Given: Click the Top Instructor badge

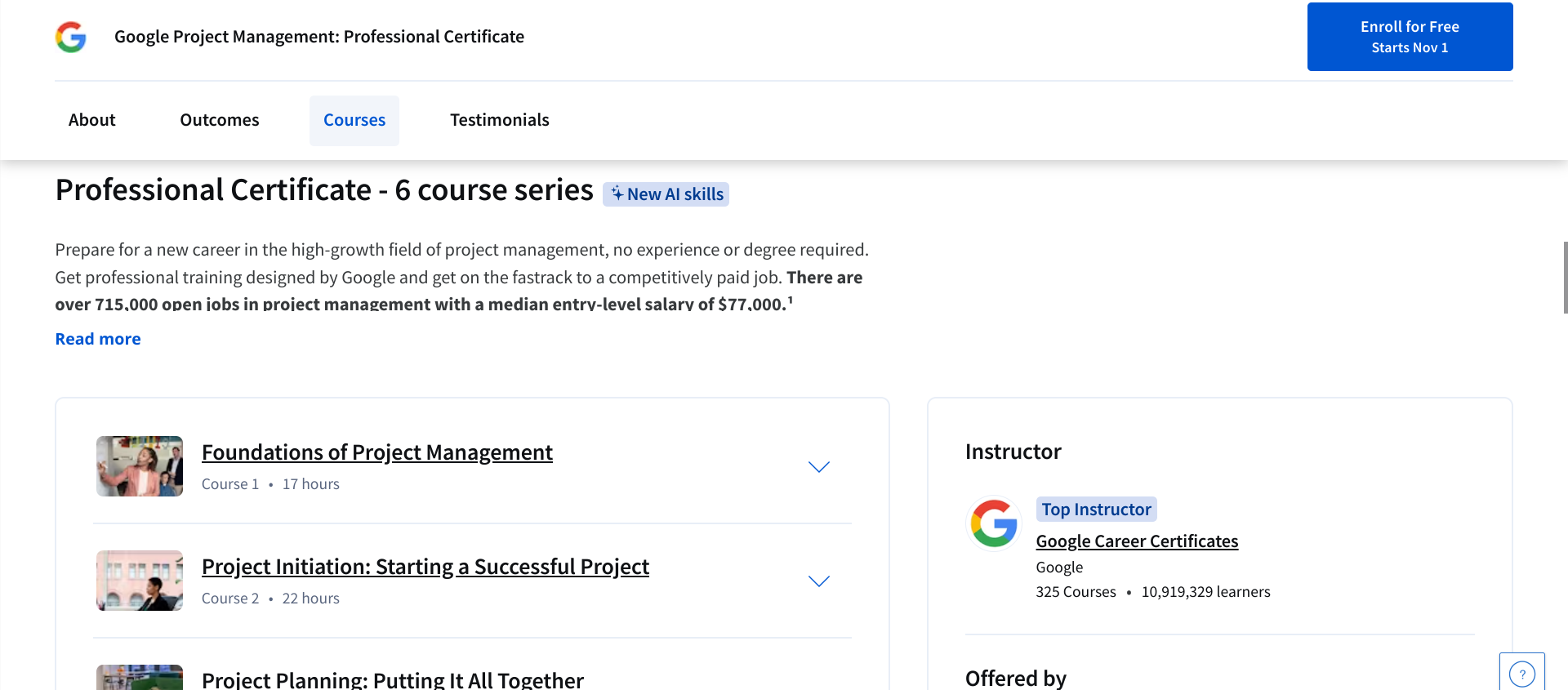Looking at the screenshot, I should pos(1096,510).
